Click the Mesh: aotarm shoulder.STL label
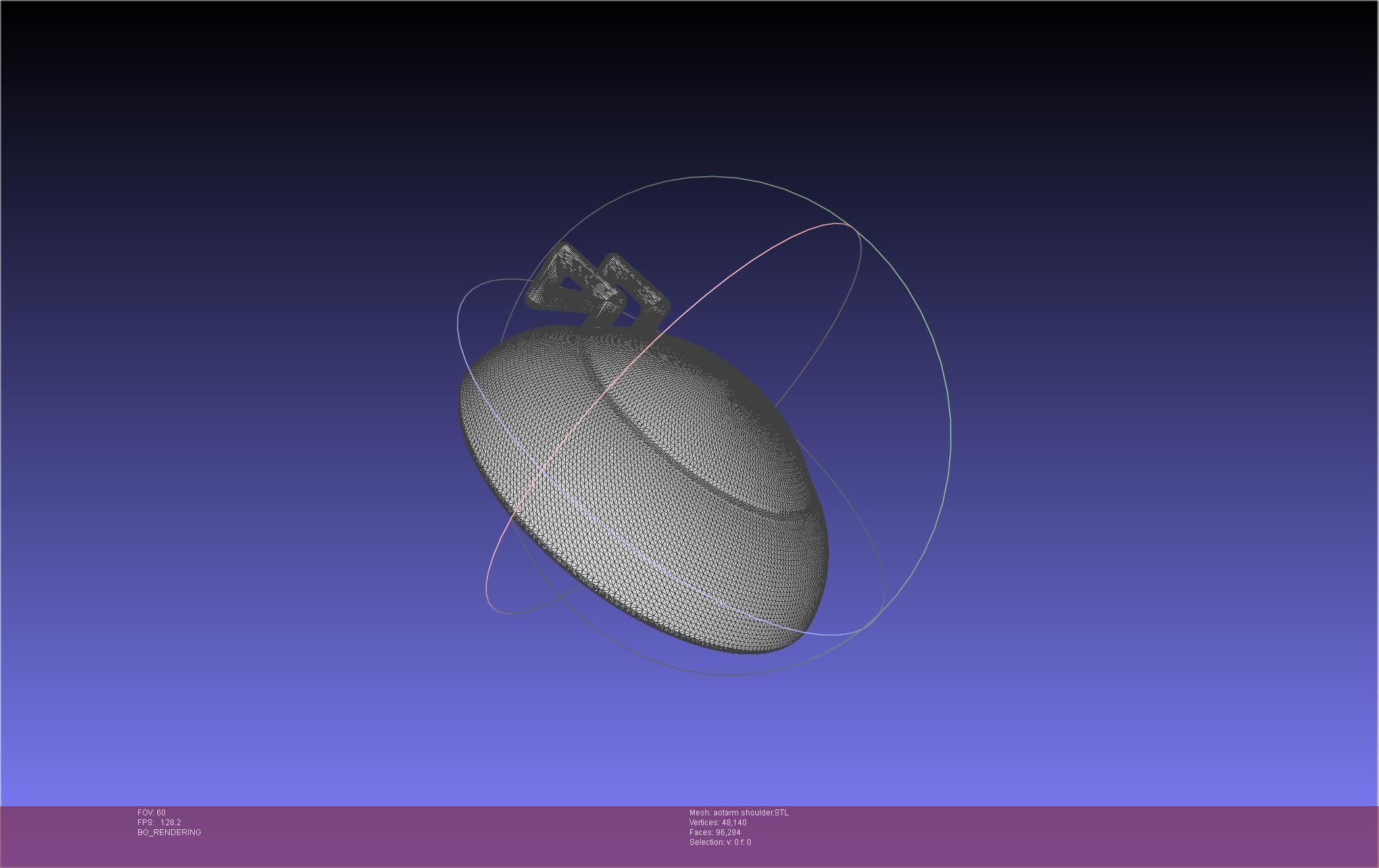 739,813
